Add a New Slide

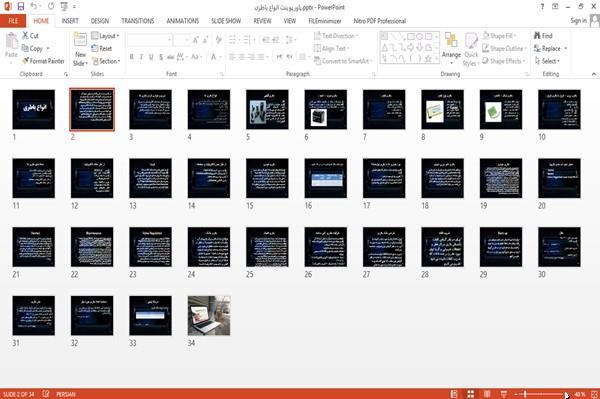tap(80, 49)
